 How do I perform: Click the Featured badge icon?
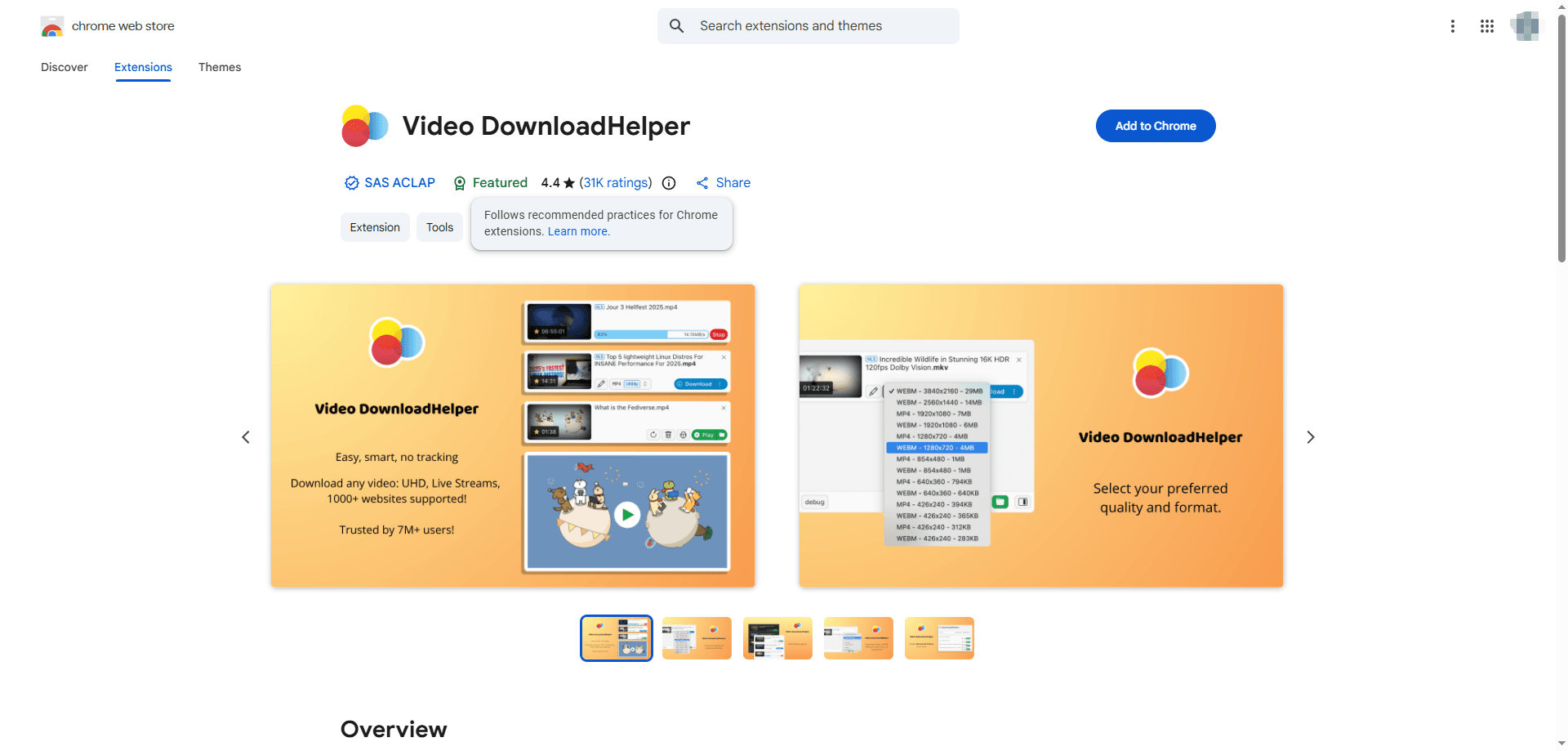point(460,183)
